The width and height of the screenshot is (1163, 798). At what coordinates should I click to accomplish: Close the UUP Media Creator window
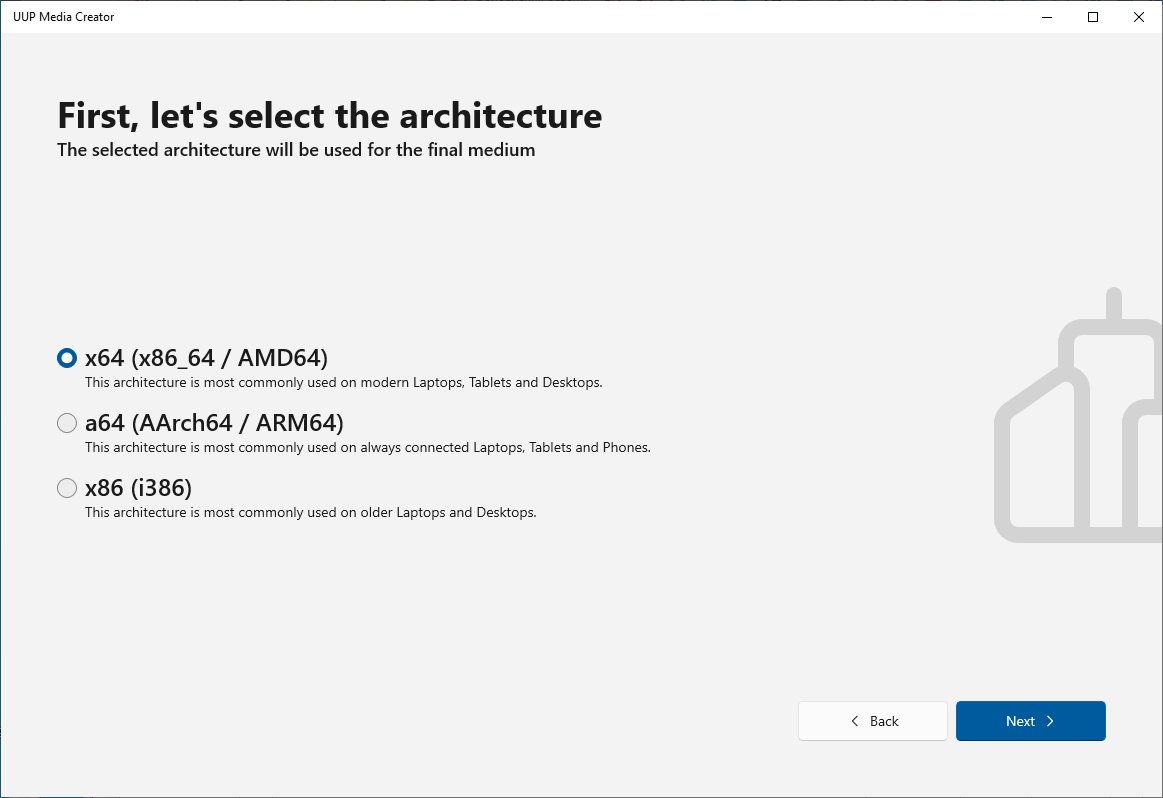[1139, 17]
